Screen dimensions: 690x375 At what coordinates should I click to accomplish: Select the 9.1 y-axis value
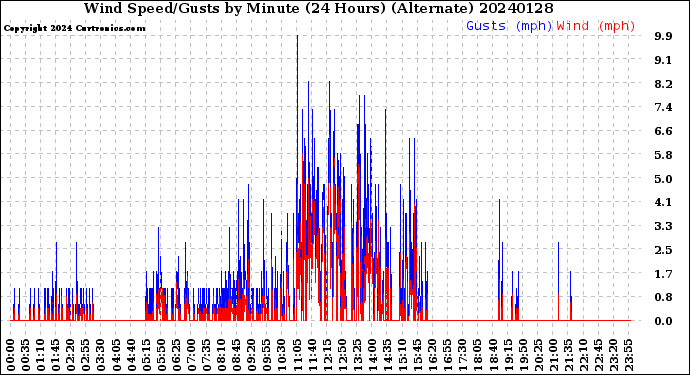click(663, 60)
